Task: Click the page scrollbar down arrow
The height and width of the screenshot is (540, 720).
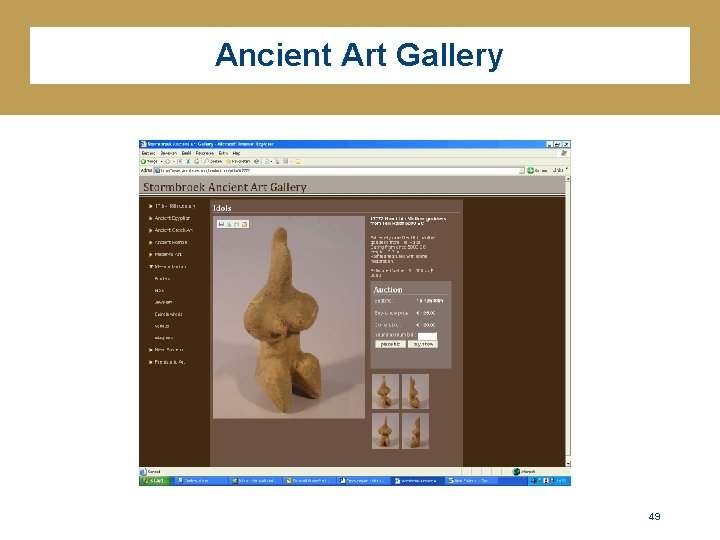Action: pyautogui.click(x=568, y=464)
